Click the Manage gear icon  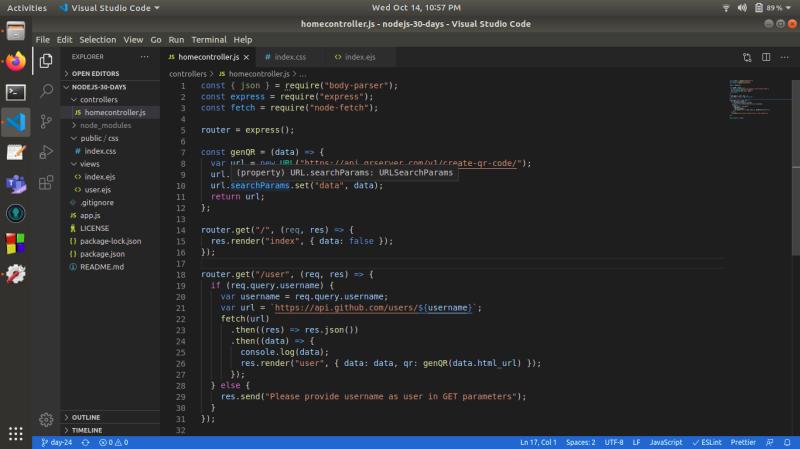click(46, 419)
